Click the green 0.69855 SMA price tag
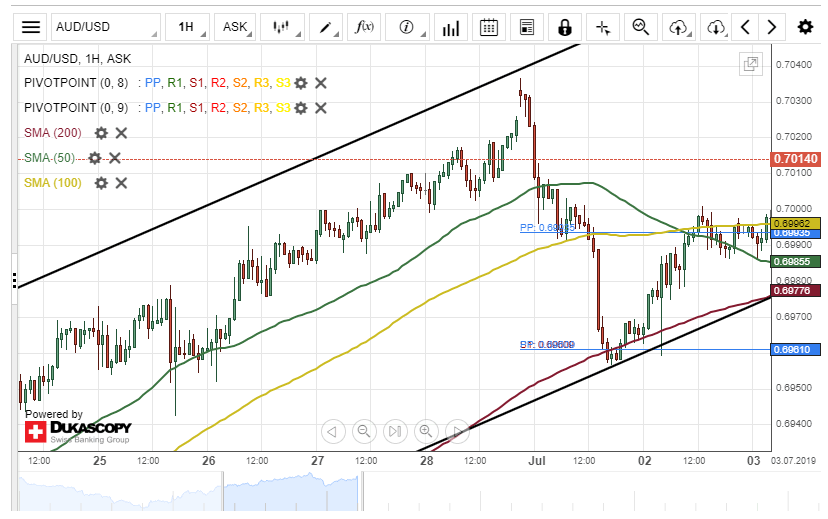The width and height of the screenshot is (828, 519). (796, 262)
